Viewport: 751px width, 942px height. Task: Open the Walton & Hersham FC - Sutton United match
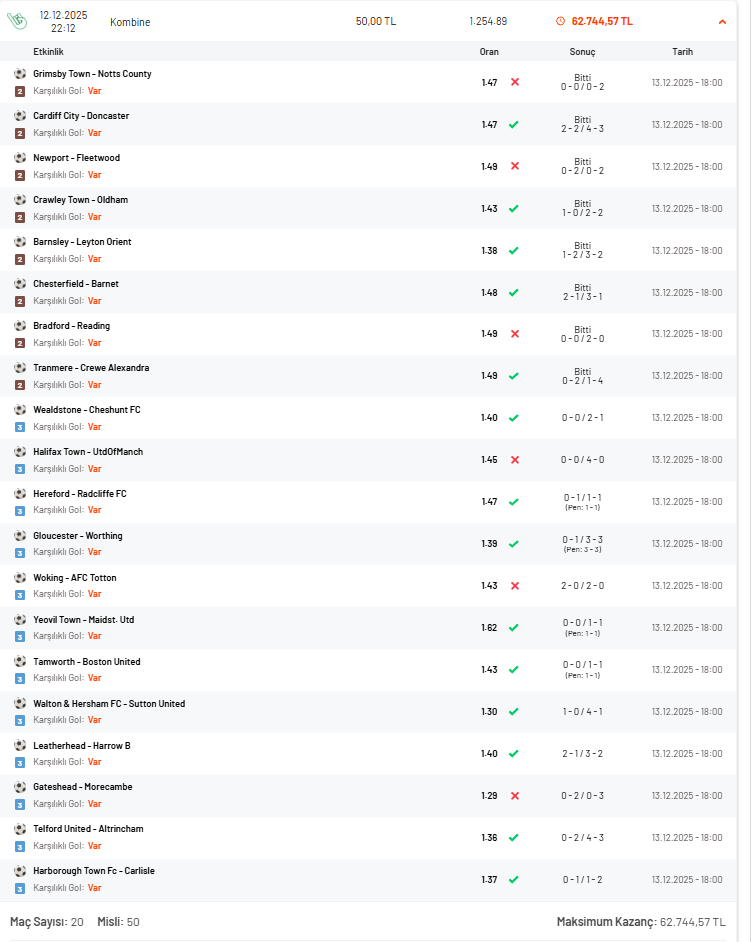[109, 703]
